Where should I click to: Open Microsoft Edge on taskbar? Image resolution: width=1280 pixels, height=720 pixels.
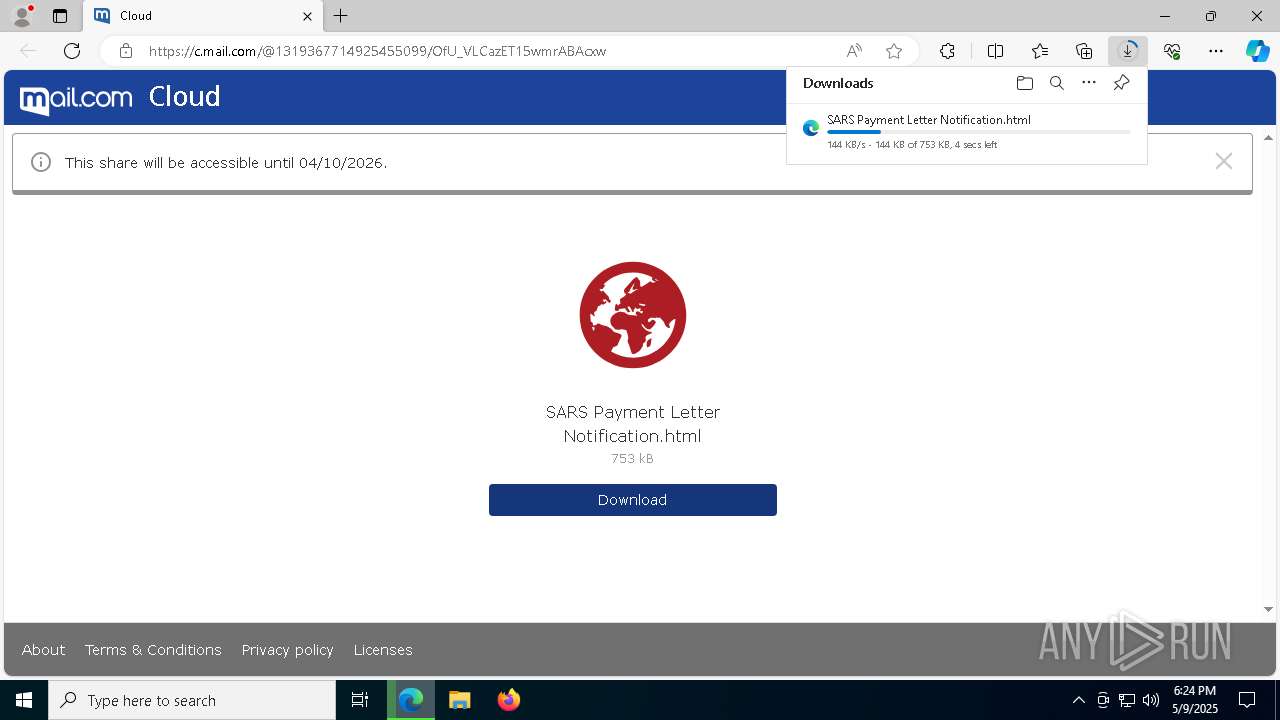(x=411, y=700)
